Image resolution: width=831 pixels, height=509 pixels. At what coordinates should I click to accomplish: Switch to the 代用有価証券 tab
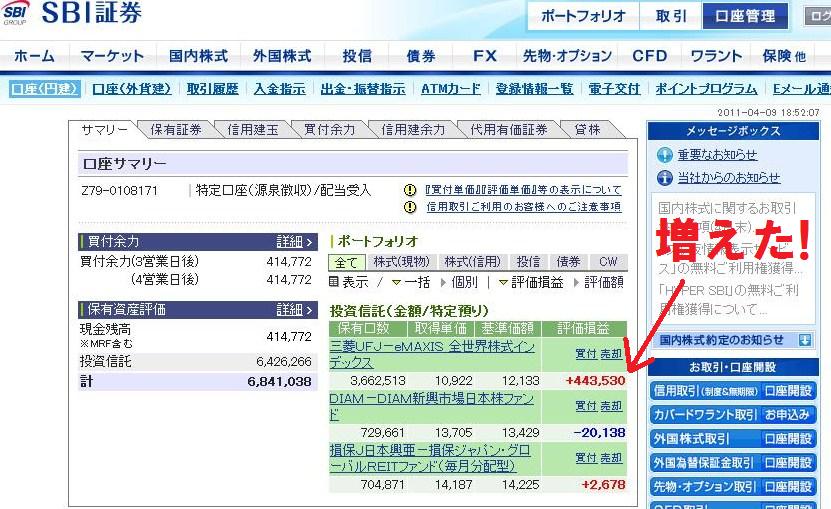509,130
